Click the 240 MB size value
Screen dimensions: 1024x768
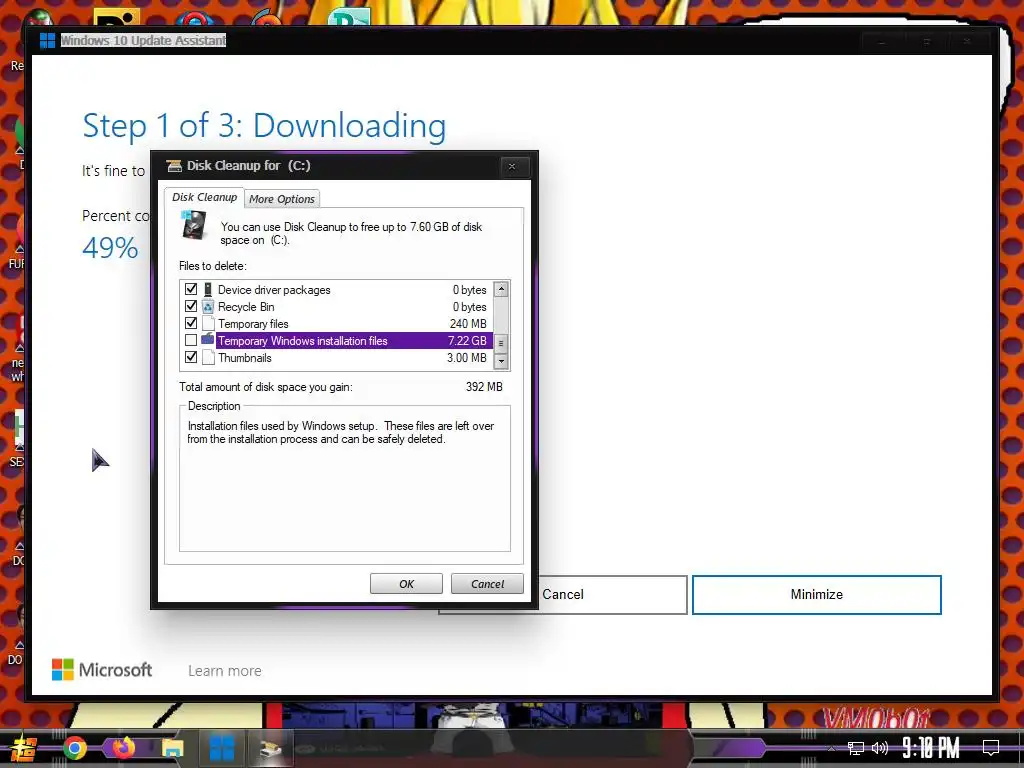[468, 324]
